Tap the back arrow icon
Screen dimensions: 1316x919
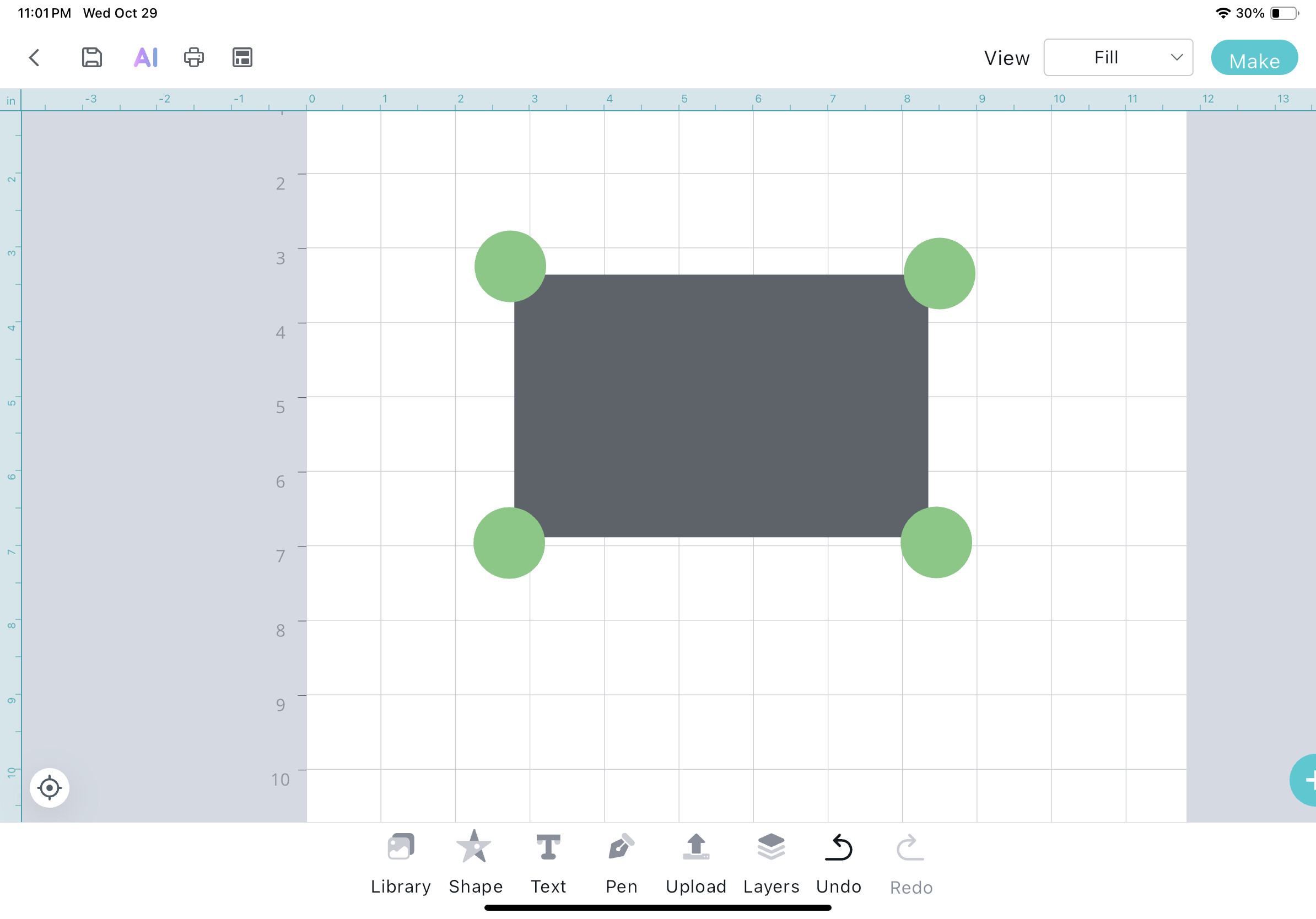[34, 57]
